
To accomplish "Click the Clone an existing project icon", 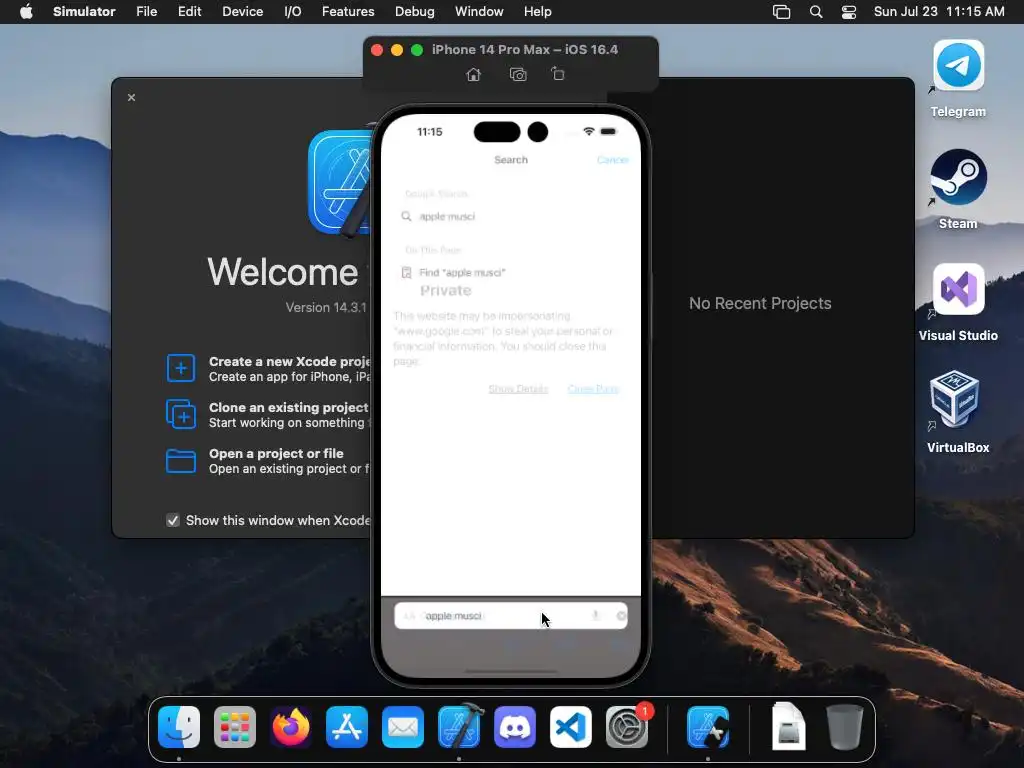I will click(x=181, y=414).
